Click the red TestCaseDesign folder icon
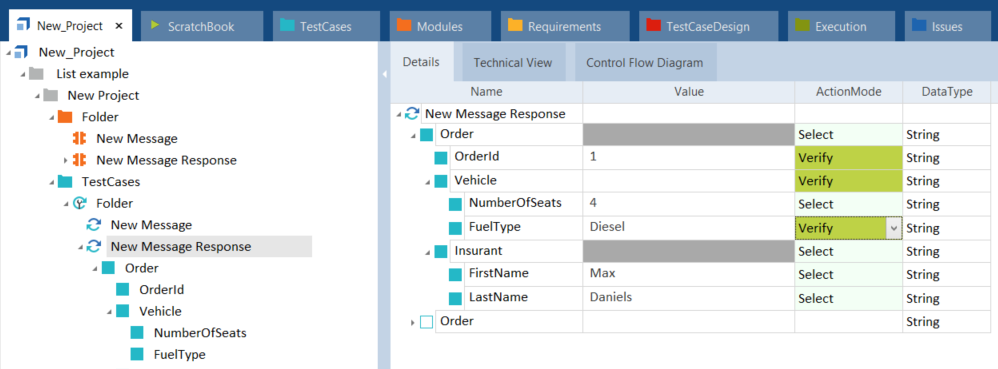998x369 pixels. click(653, 25)
